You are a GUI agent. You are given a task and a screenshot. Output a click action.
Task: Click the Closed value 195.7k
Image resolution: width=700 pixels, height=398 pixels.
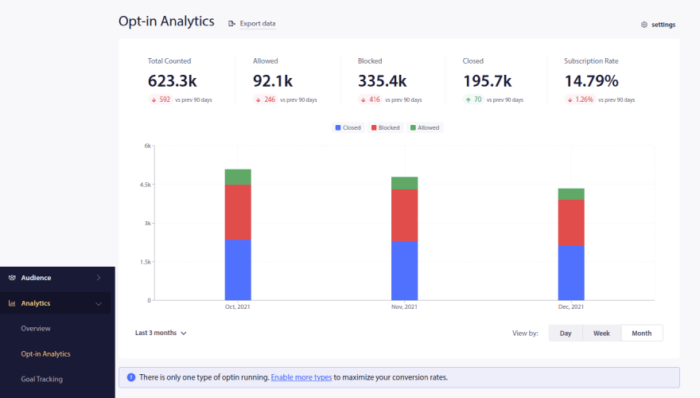pos(488,81)
